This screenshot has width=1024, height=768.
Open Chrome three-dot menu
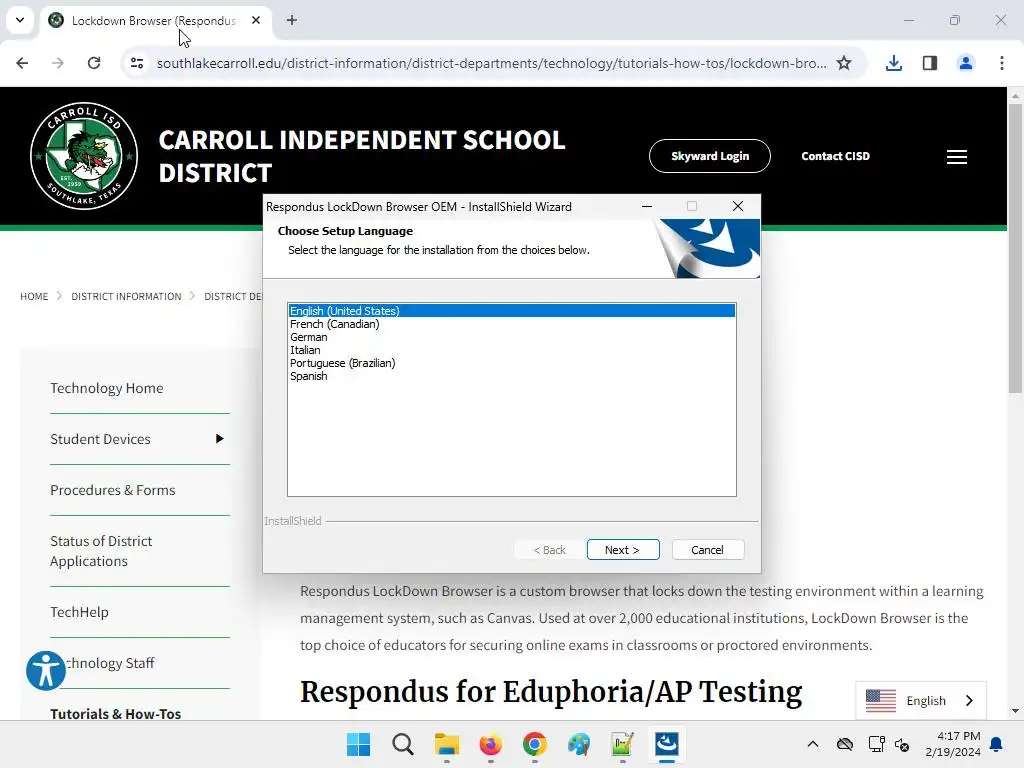click(x=1002, y=63)
